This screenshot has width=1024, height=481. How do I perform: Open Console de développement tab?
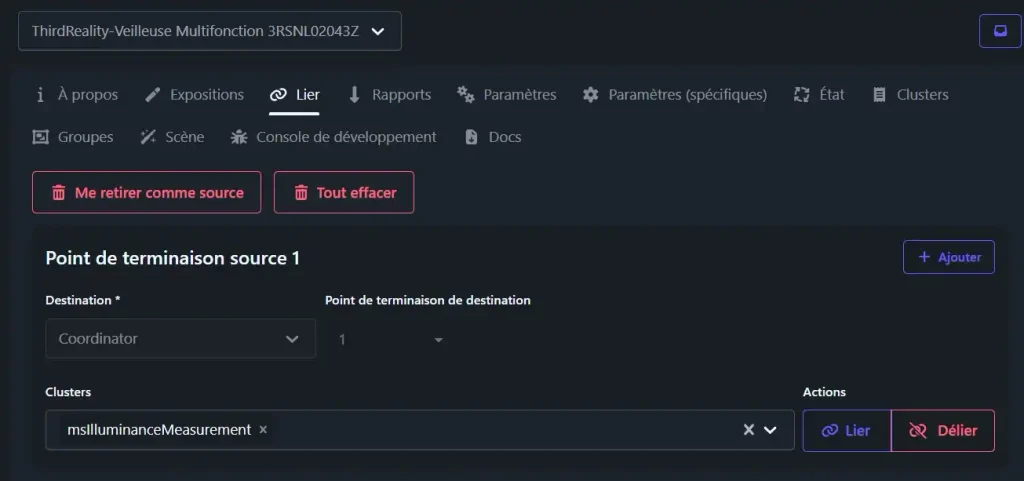click(334, 137)
